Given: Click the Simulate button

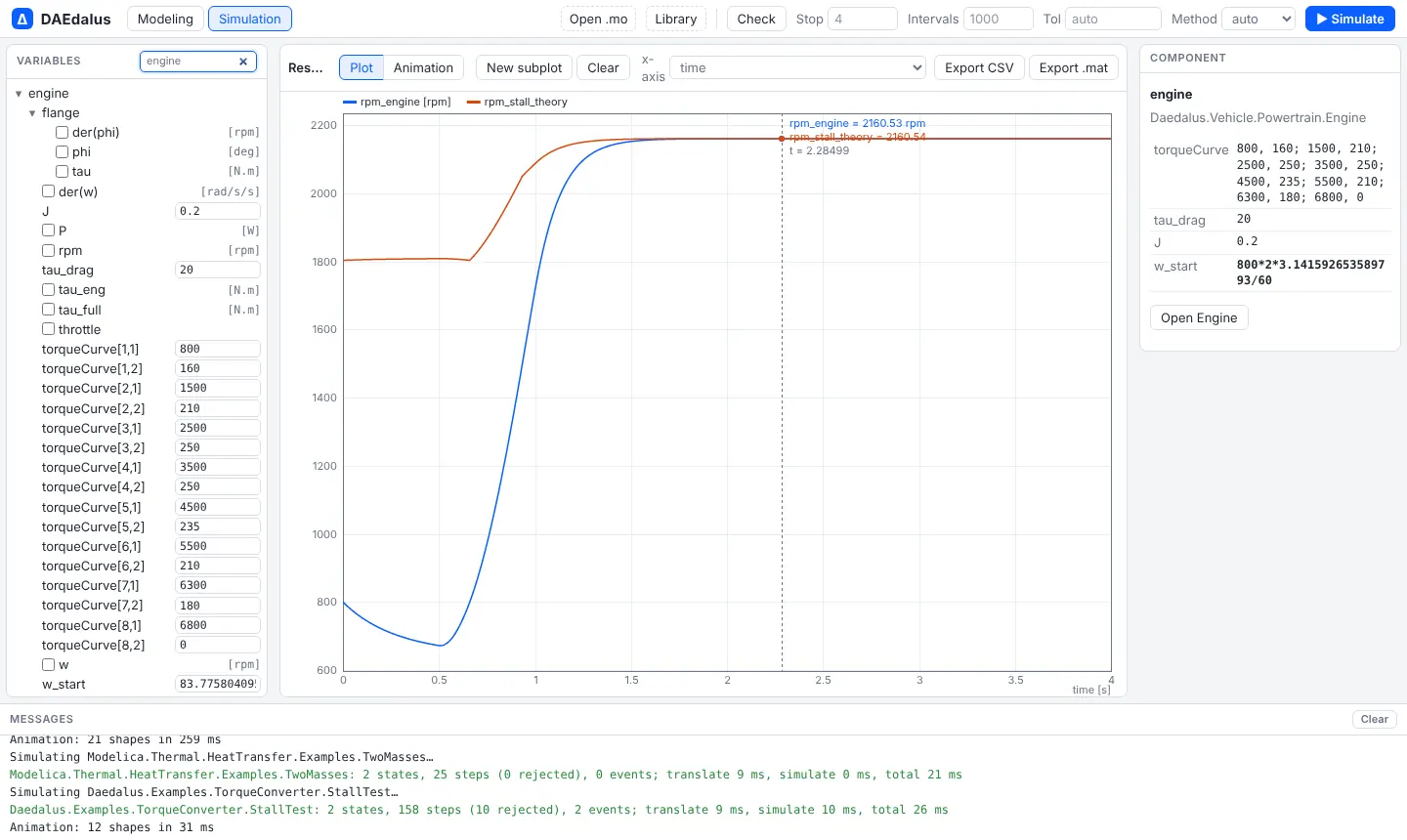Looking at the screenshot, I should tap(1350, 19).
